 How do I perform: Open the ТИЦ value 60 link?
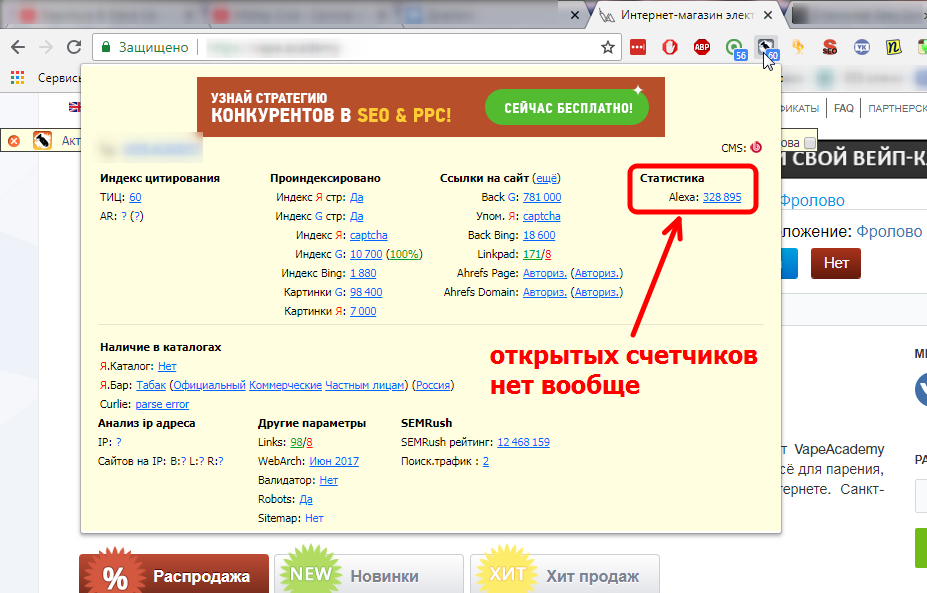click(x=135, y=198)
